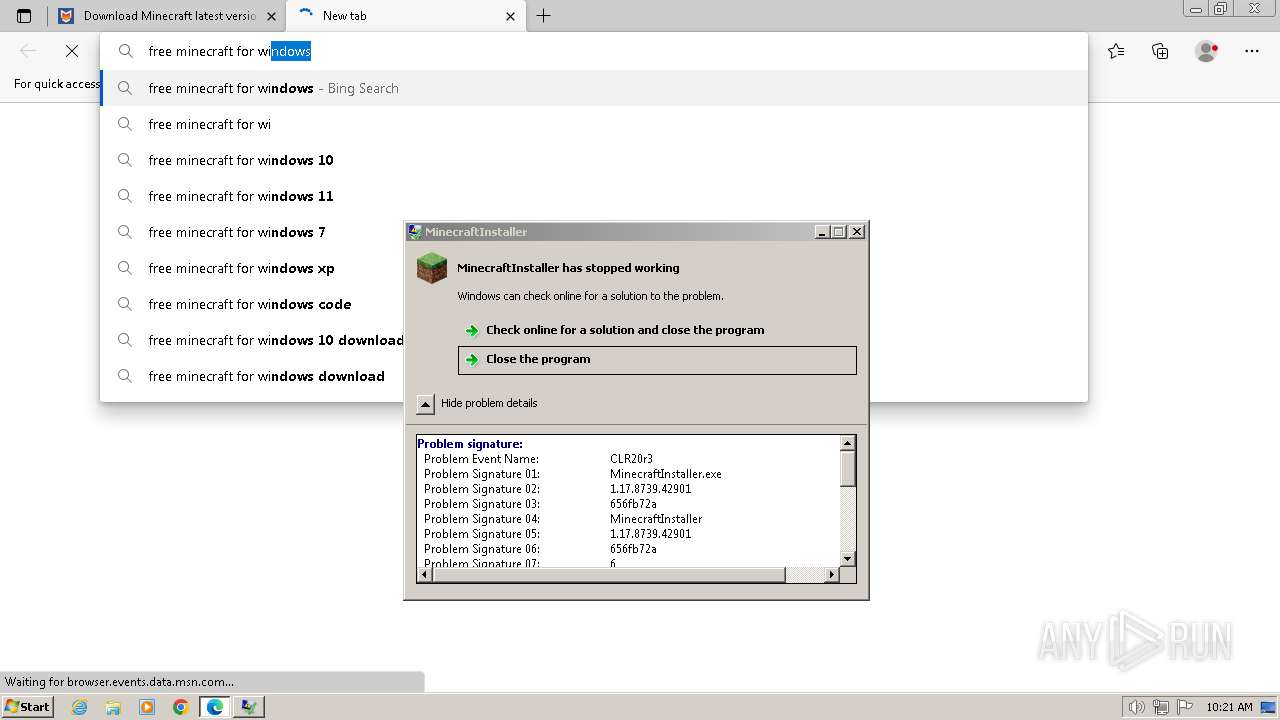The width and height of the screenshot is (1280, 720).
Task: Select suggestion free minecraft for windows Bing Search
Action: [593, 88]
